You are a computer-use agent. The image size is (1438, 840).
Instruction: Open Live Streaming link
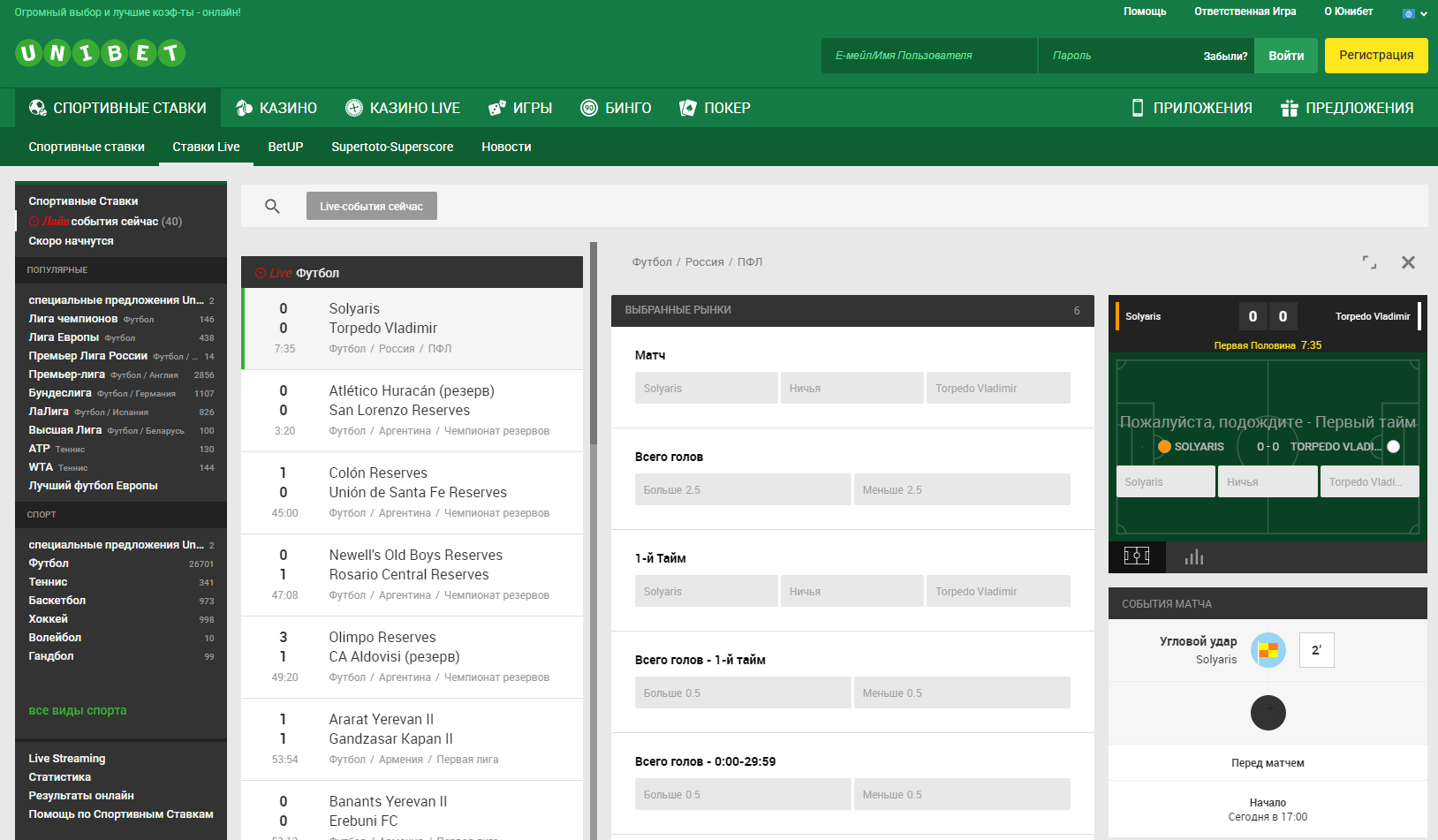(67, 759)
